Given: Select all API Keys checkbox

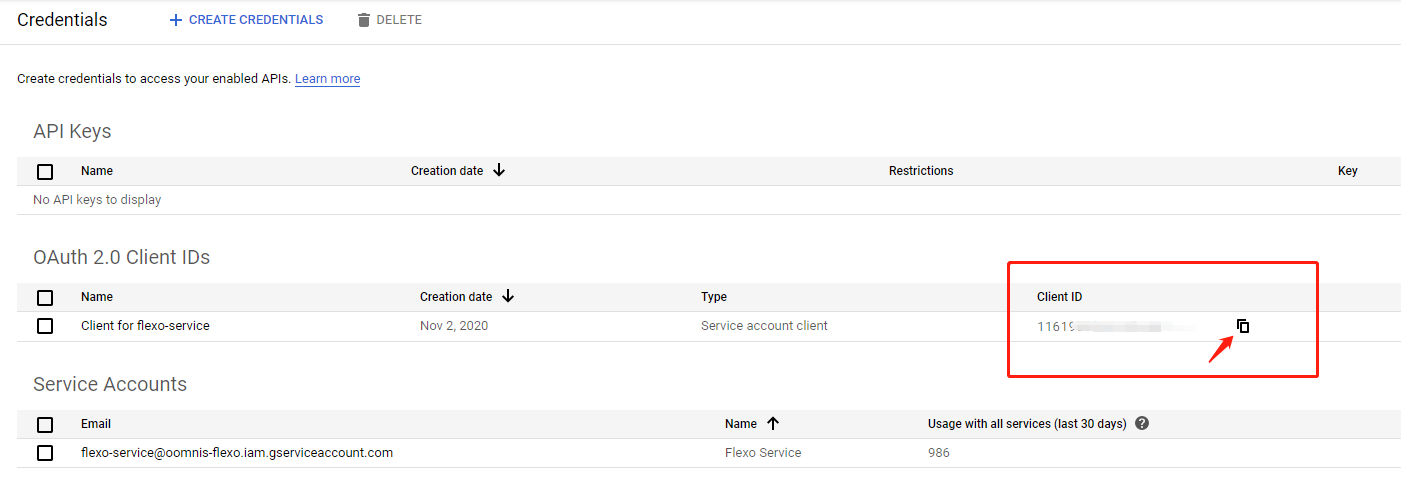Looking at the screenshot, I should click(x=45, y=171).
